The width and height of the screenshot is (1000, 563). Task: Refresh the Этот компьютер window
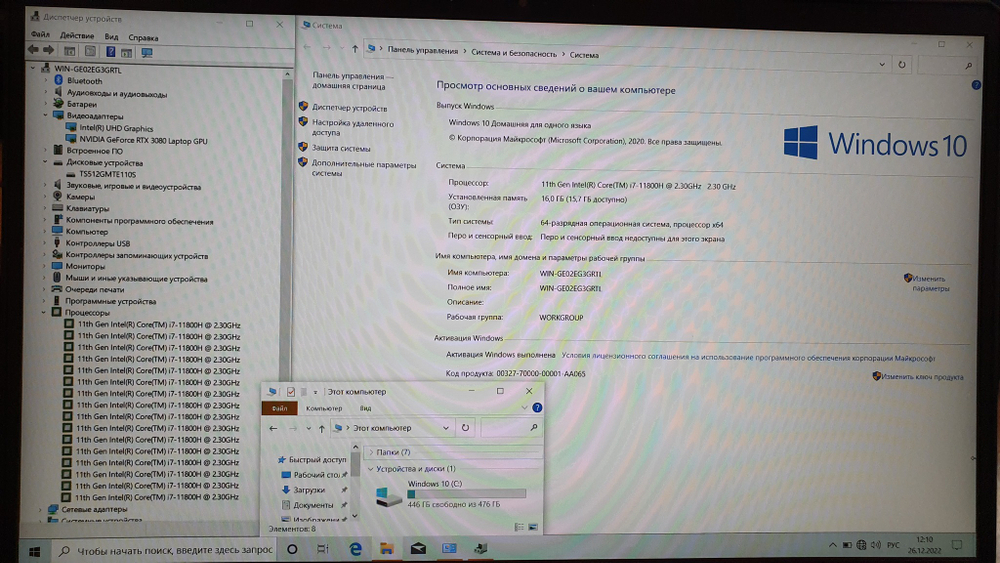(x=466, y=428)
